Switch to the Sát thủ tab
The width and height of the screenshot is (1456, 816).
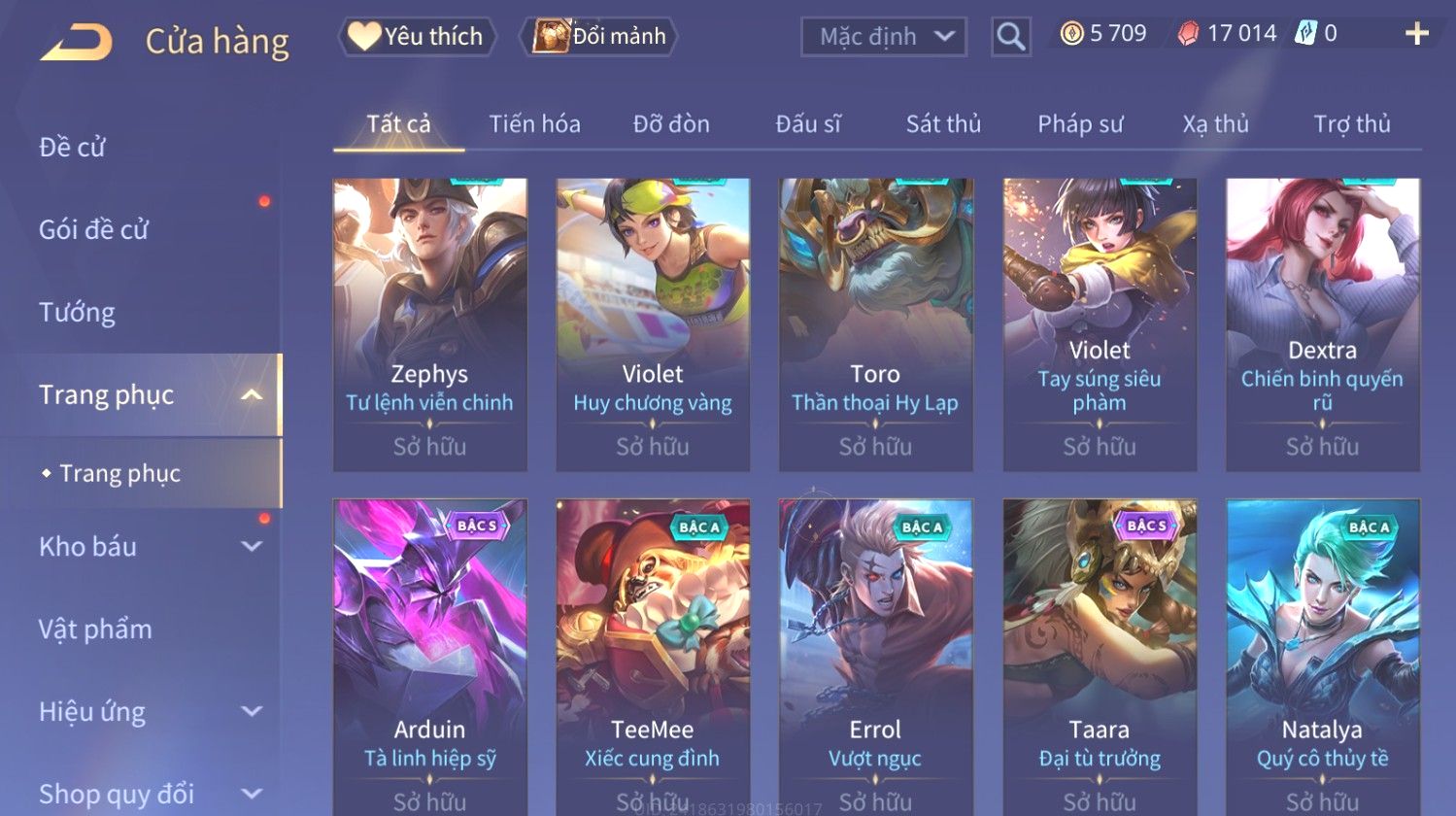943,124
